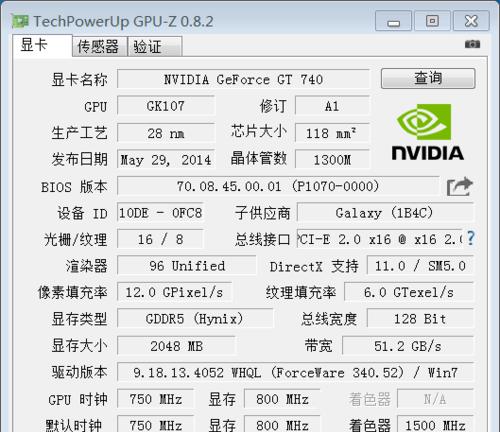This screenshot has width=500, height=432.
Task: Click the ROPs/TMUs field 16 / 8
Action: (x=160, y=239)
